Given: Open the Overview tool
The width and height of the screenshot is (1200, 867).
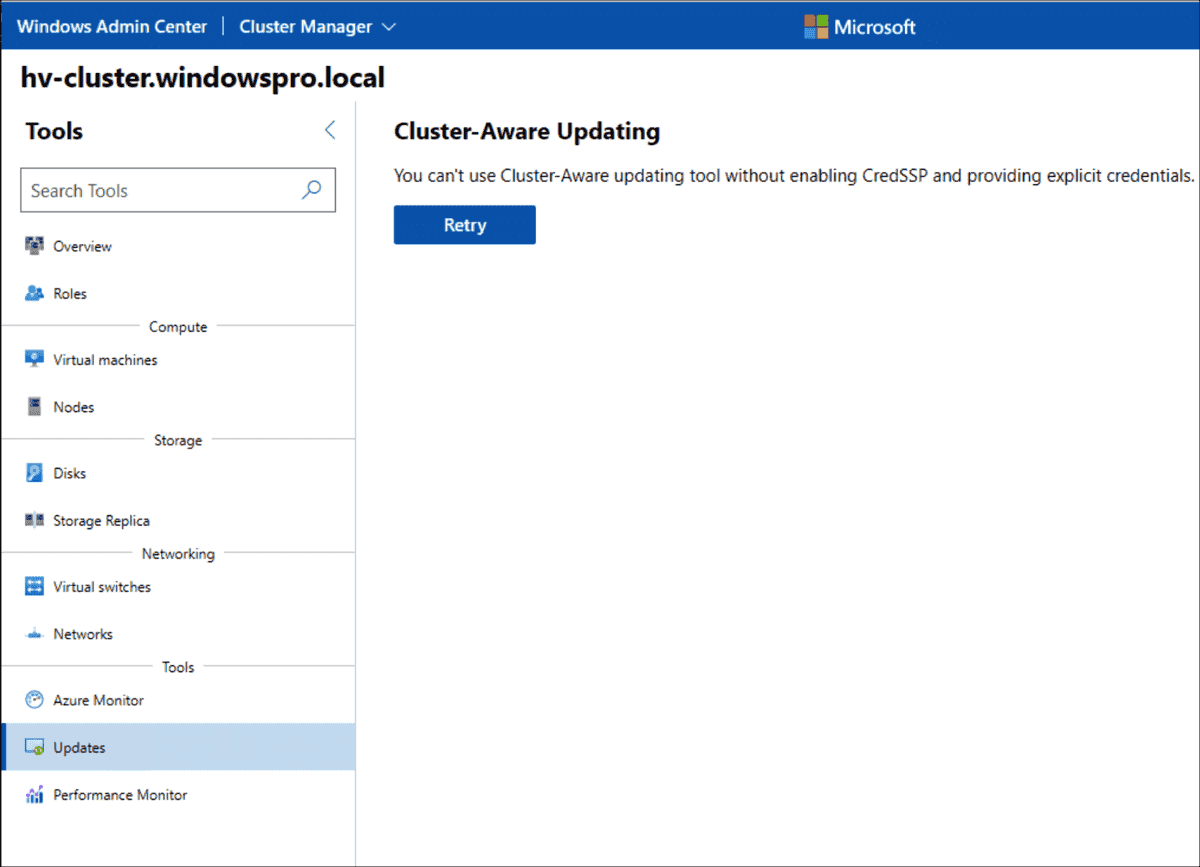Looking at the screenshot, I should [x=80, y=246].
